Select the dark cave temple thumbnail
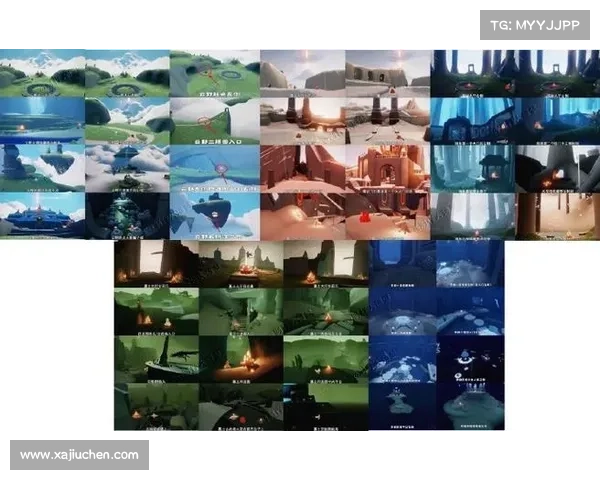This screenshot has width=600, height=480. [x=128, y=215]
